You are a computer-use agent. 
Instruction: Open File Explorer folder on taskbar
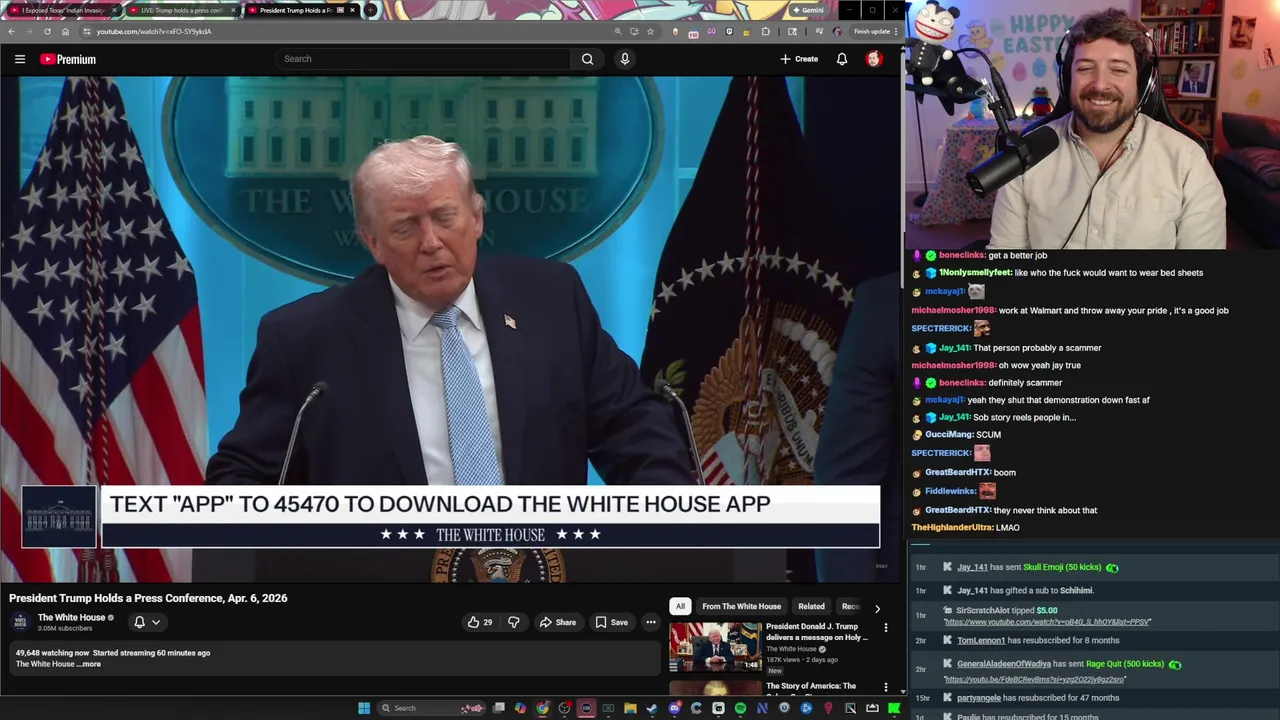(x=630, y=708)
